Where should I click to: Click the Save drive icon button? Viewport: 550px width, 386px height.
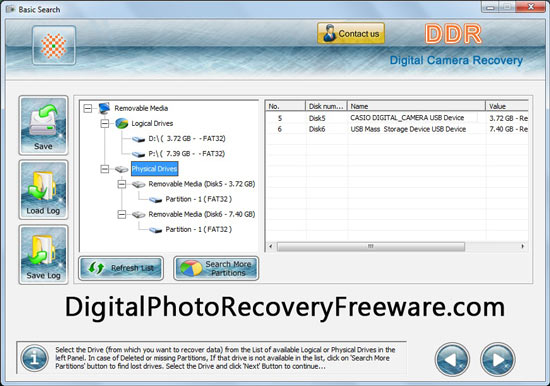pos(43,125)
